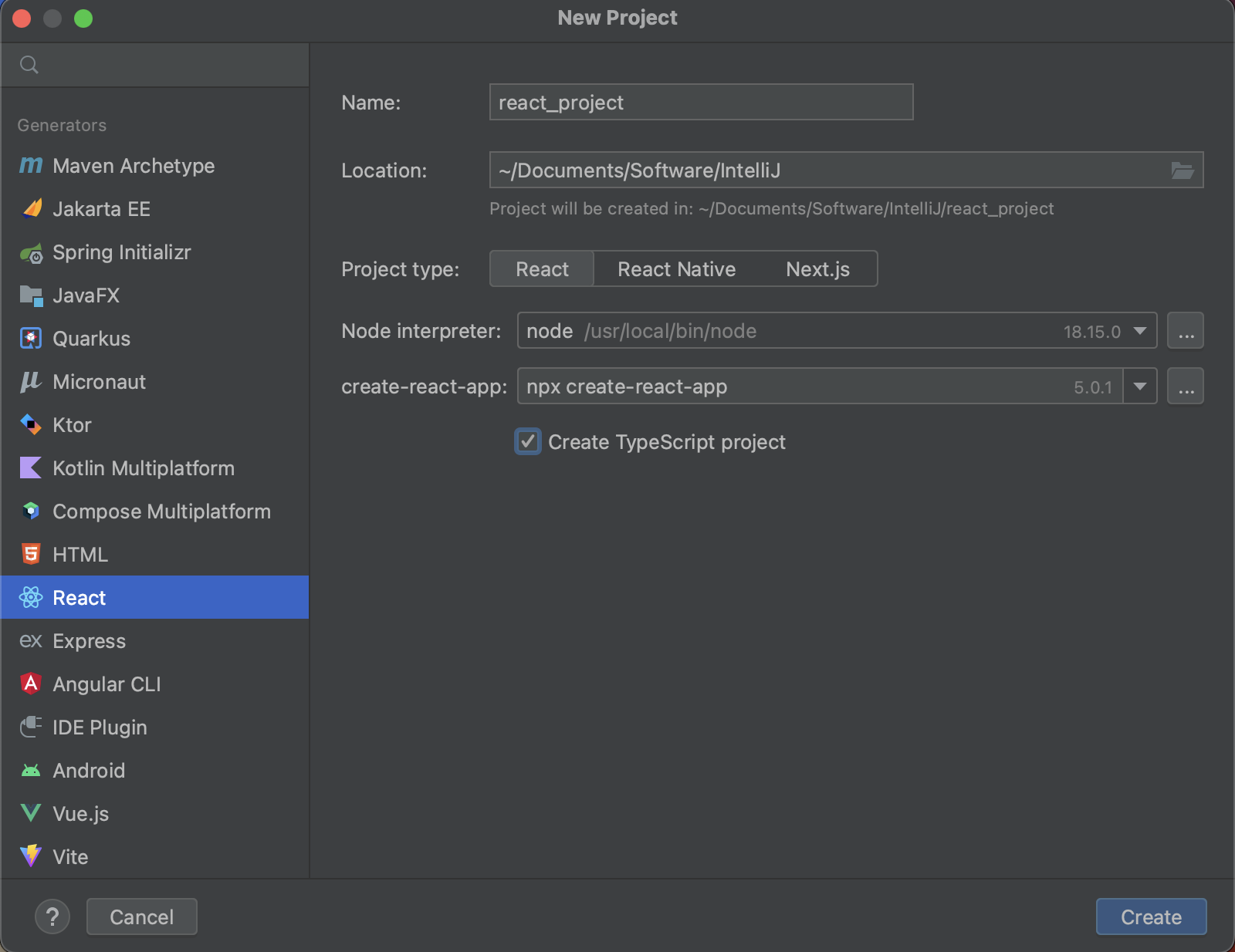Open help with the question mark button

pyautogui.click(x=52, y=917)
